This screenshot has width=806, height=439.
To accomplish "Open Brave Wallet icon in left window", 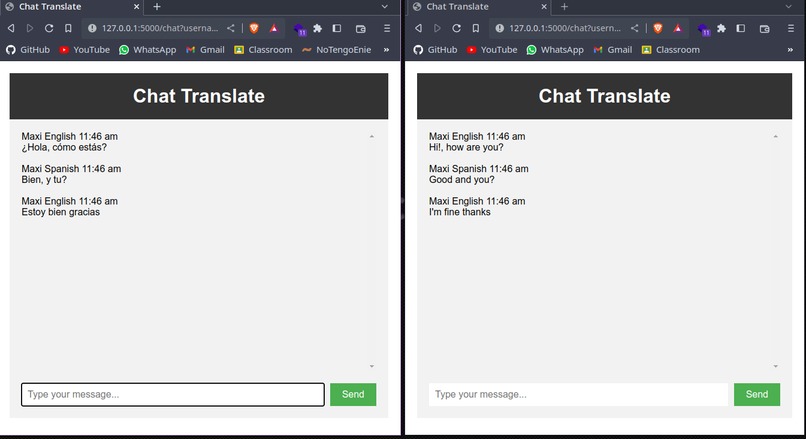I will tap(361, 29).
